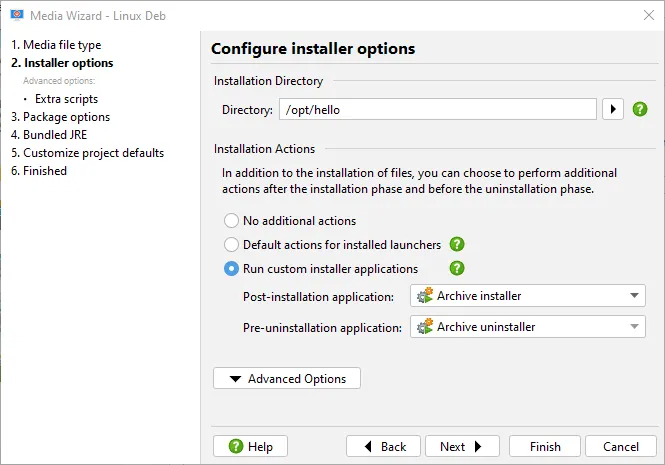This screenshot has width=665, height=465.
Task: Click the Archive uninstaller gear icon
Action: click(425, 326)
